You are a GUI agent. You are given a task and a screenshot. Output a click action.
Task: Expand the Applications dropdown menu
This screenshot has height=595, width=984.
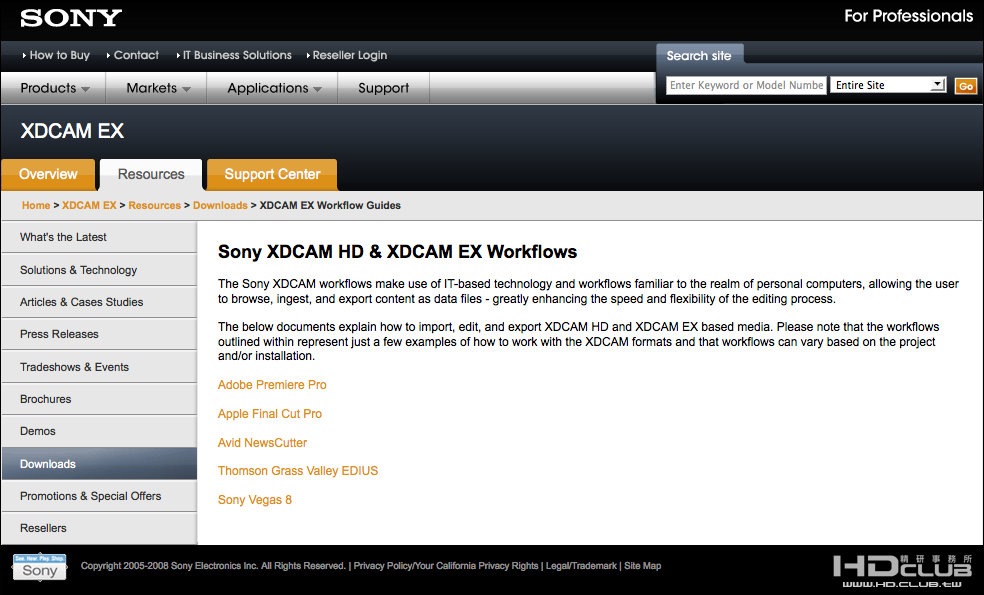(x=273, y=88)
